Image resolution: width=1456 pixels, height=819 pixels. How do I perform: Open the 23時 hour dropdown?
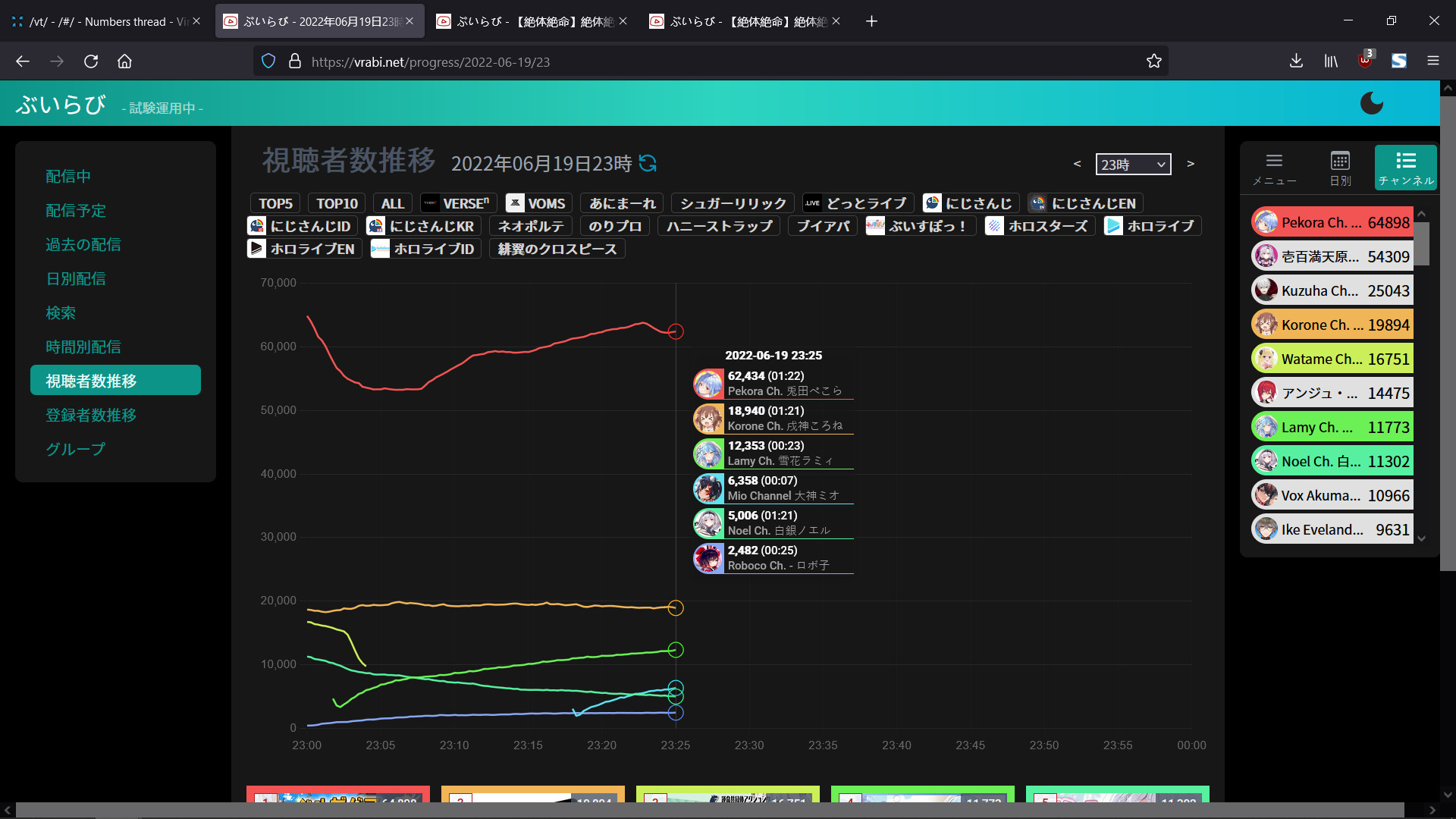(1133, 165)
